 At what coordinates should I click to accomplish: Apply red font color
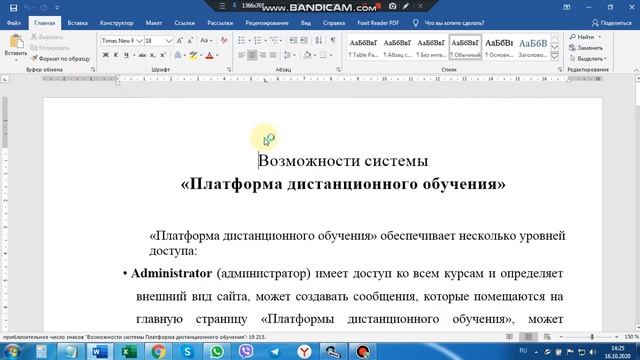coord(209,55)
